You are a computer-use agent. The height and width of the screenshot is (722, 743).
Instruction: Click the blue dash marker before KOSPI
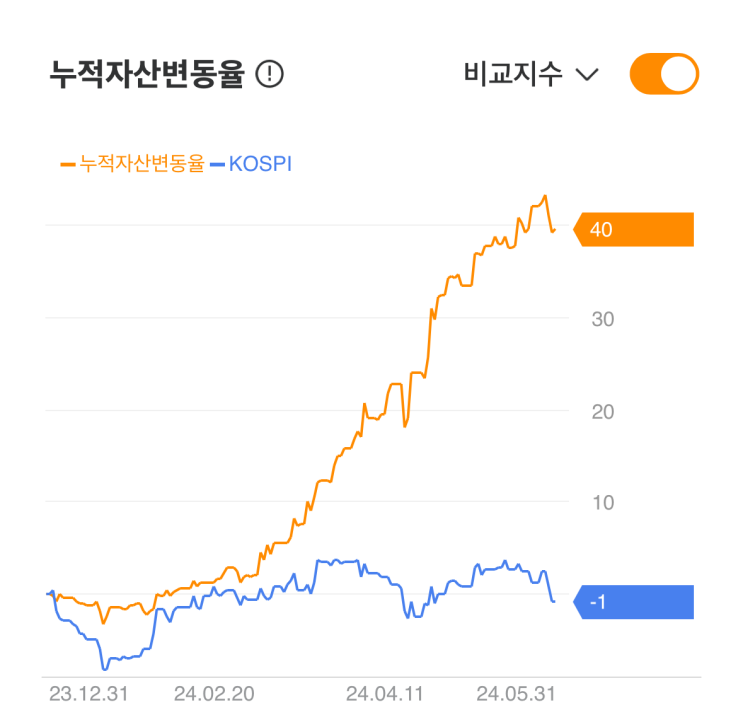point(217,164)
